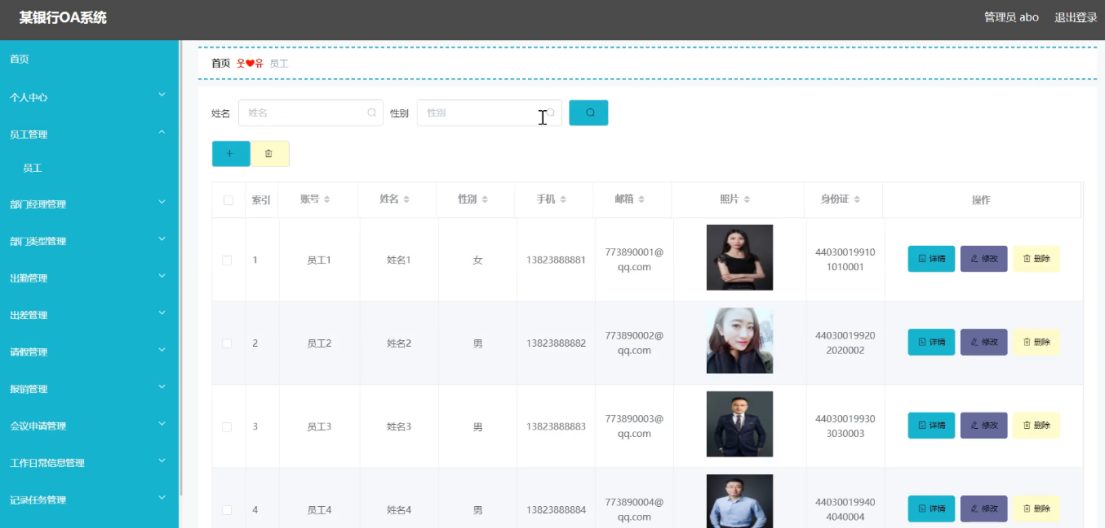Click the 某银行OA系统 title
This screenshot has width=1105, height=528.
coord(63,18)
